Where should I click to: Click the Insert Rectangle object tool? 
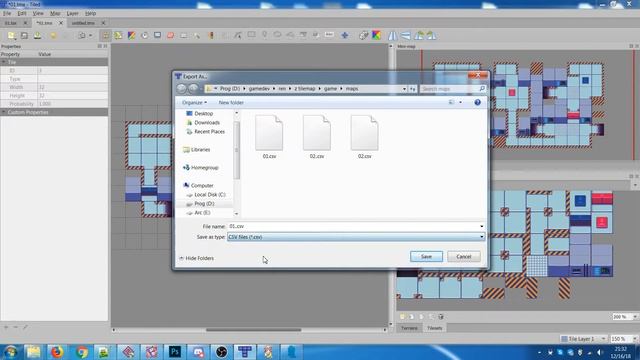point(251,36)
